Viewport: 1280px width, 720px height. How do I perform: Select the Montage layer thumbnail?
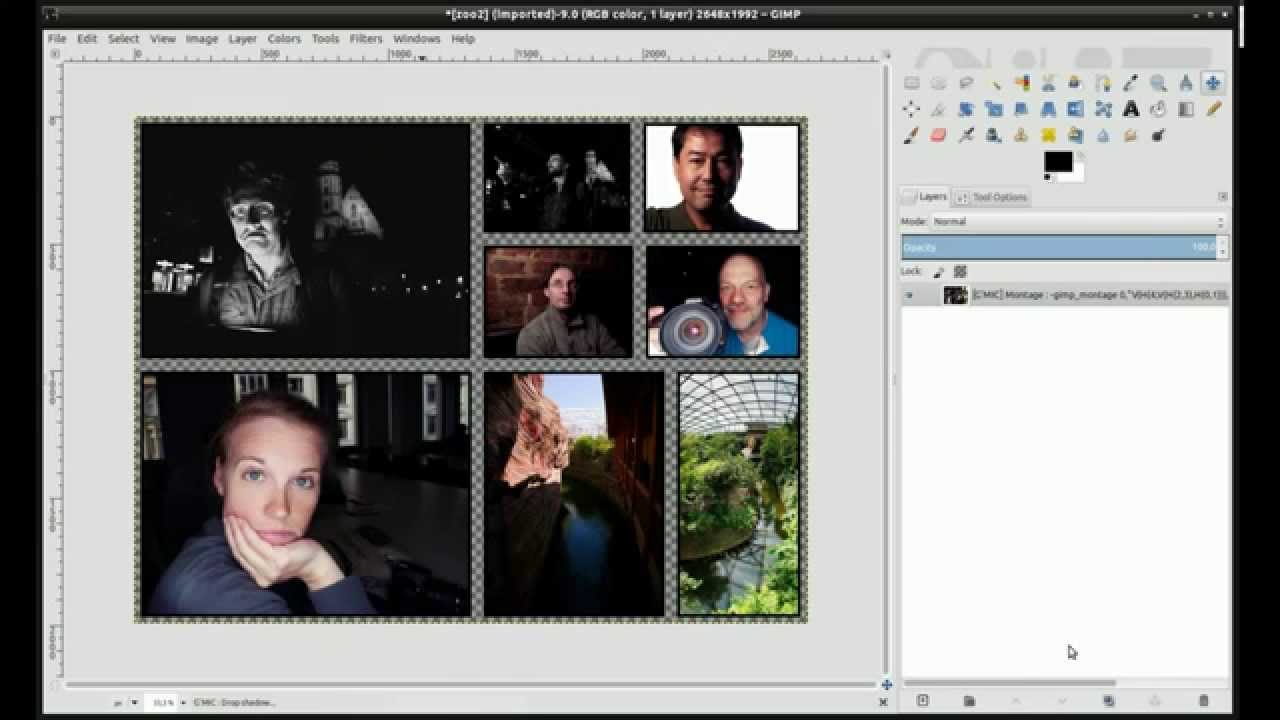[956, 295]
